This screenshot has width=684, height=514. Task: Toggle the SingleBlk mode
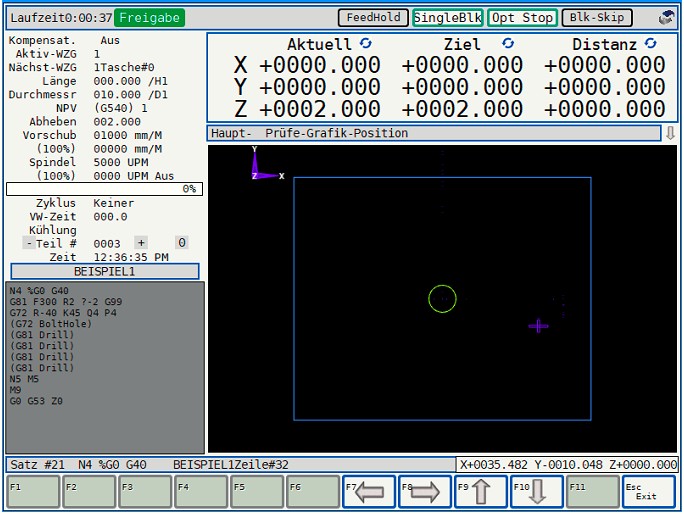click(x=448, y=18)
